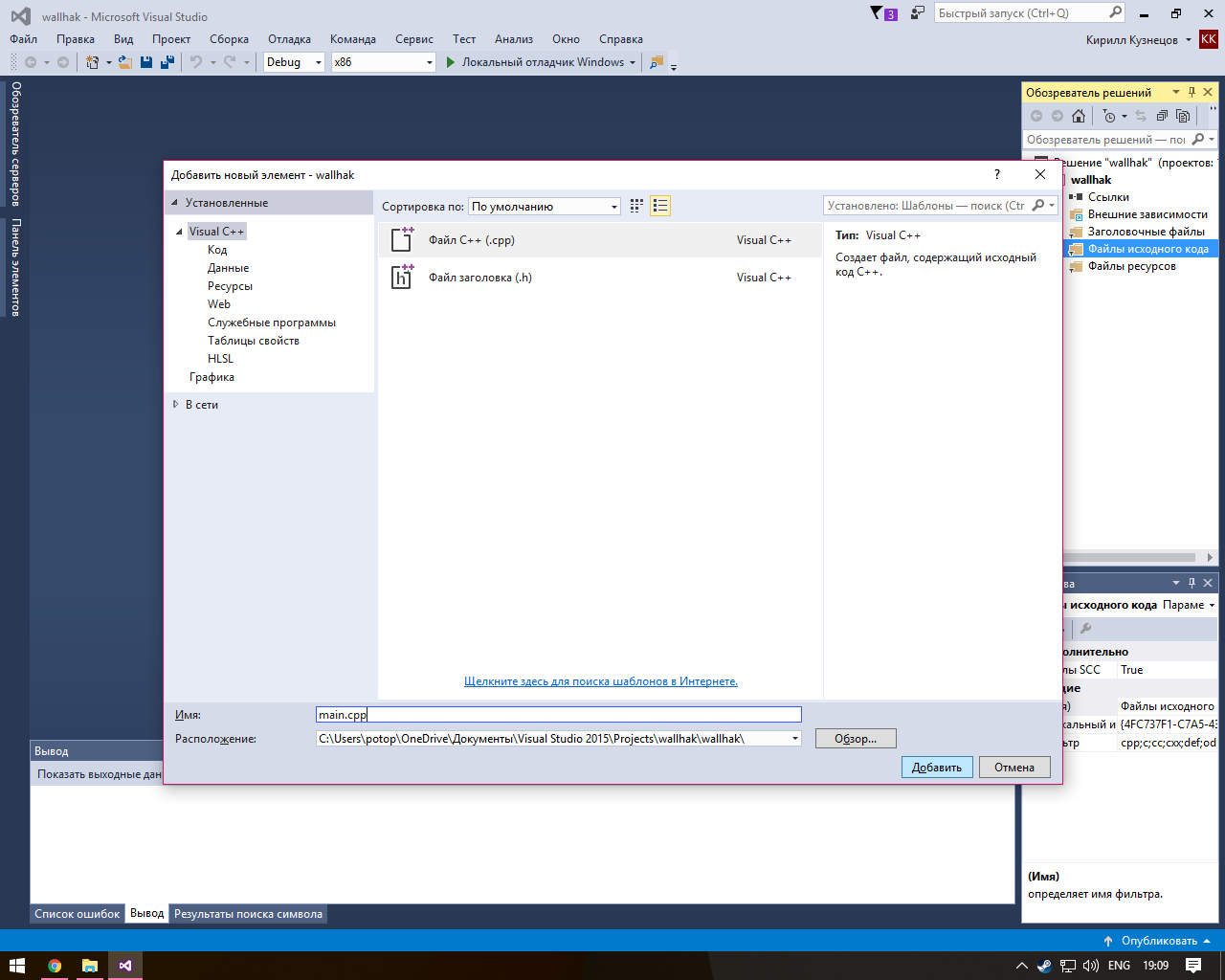This screenshot has width=1225, height=980.
Task: Open the Отладка menu
Action: click(289, 39)
